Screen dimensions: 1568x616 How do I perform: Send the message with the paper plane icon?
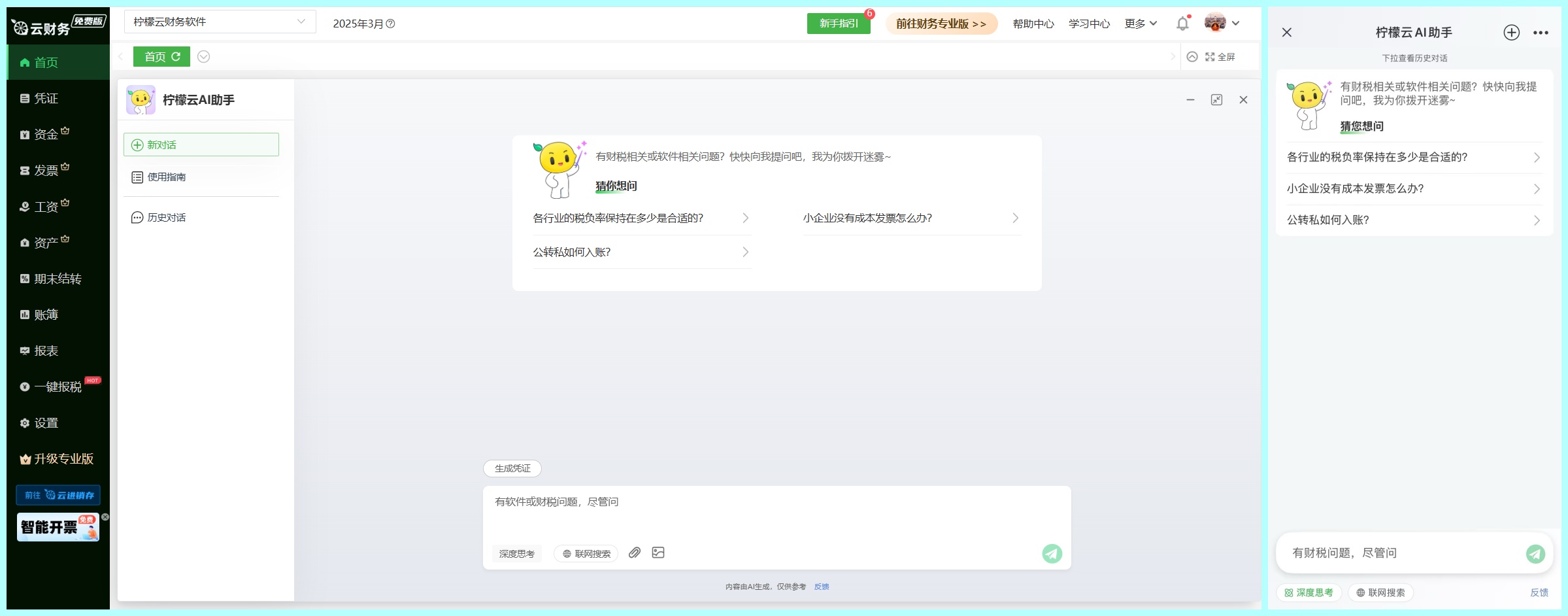click(1052, 553)
